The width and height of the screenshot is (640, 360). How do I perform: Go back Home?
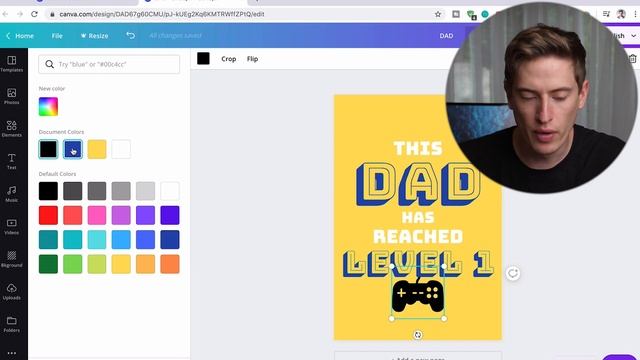point(20,36)
